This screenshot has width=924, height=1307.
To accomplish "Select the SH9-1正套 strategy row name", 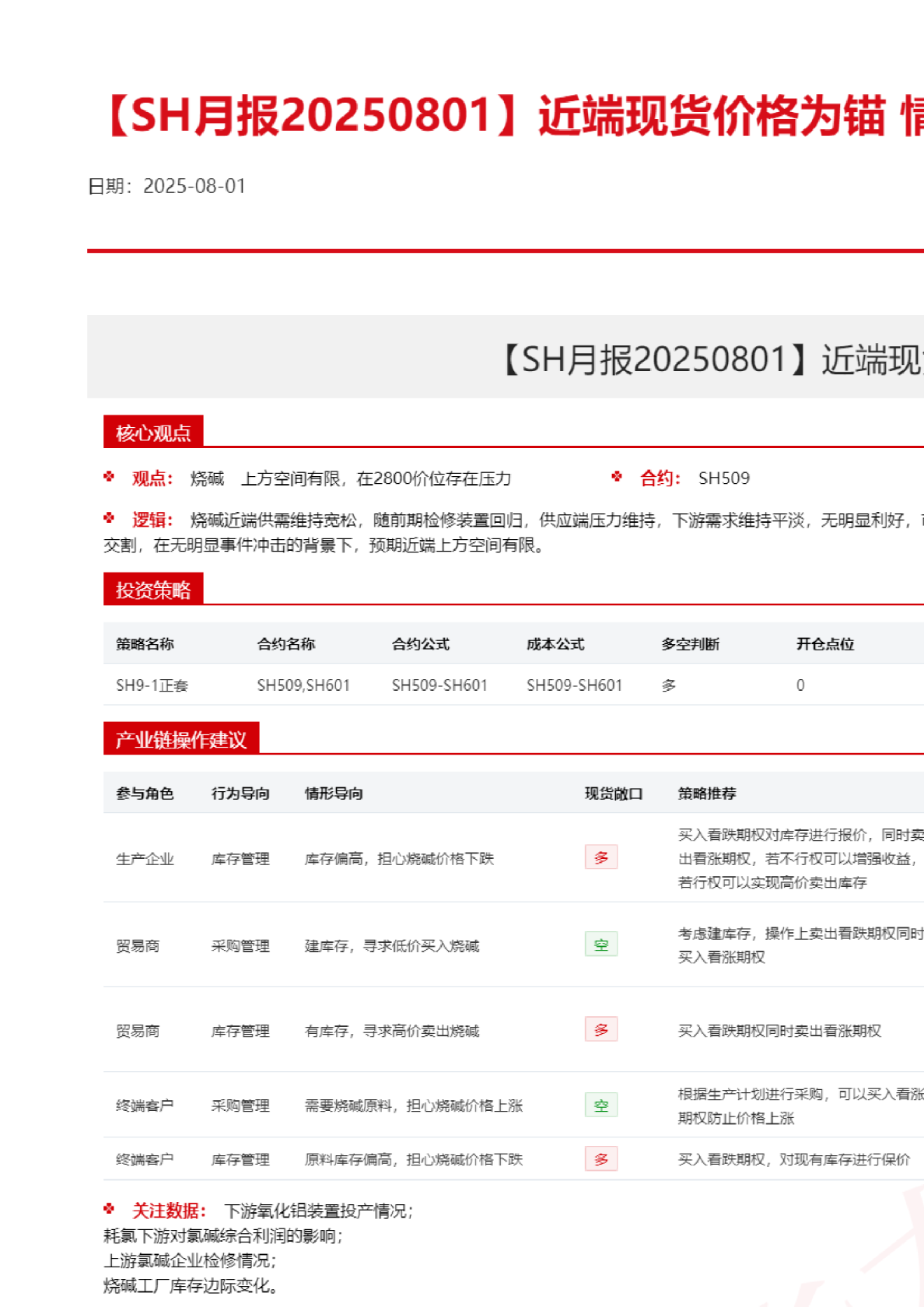I will (152, 685).
